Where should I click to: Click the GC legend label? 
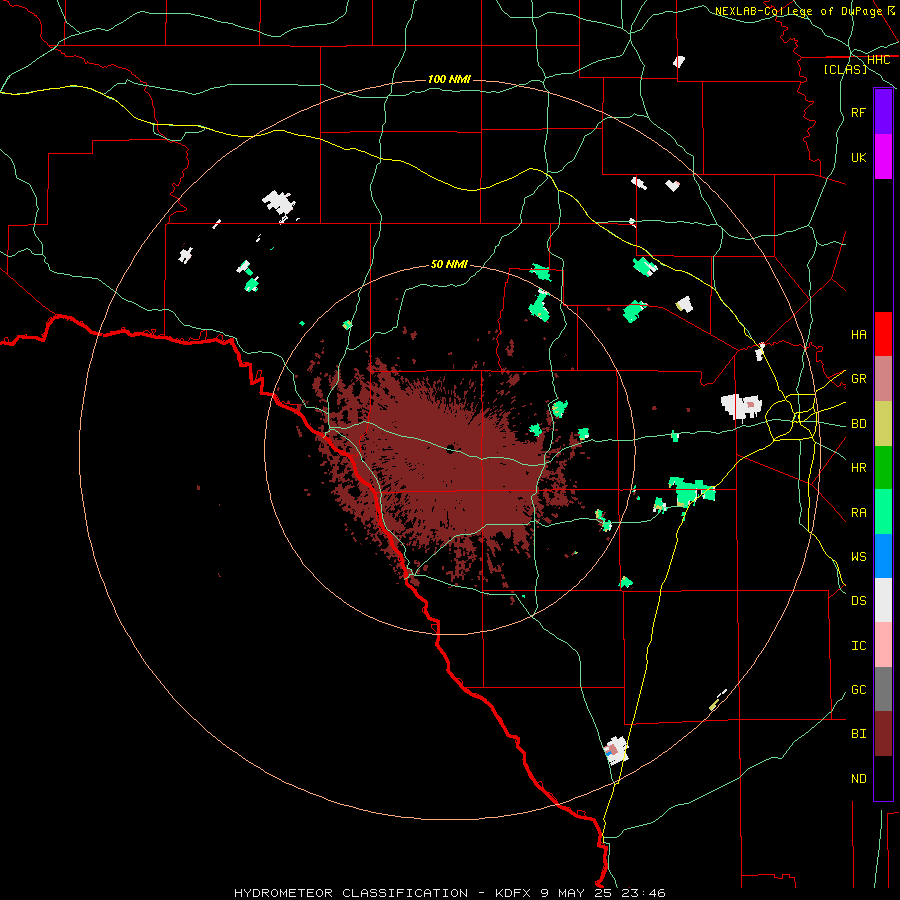click(x=858, y=689)
